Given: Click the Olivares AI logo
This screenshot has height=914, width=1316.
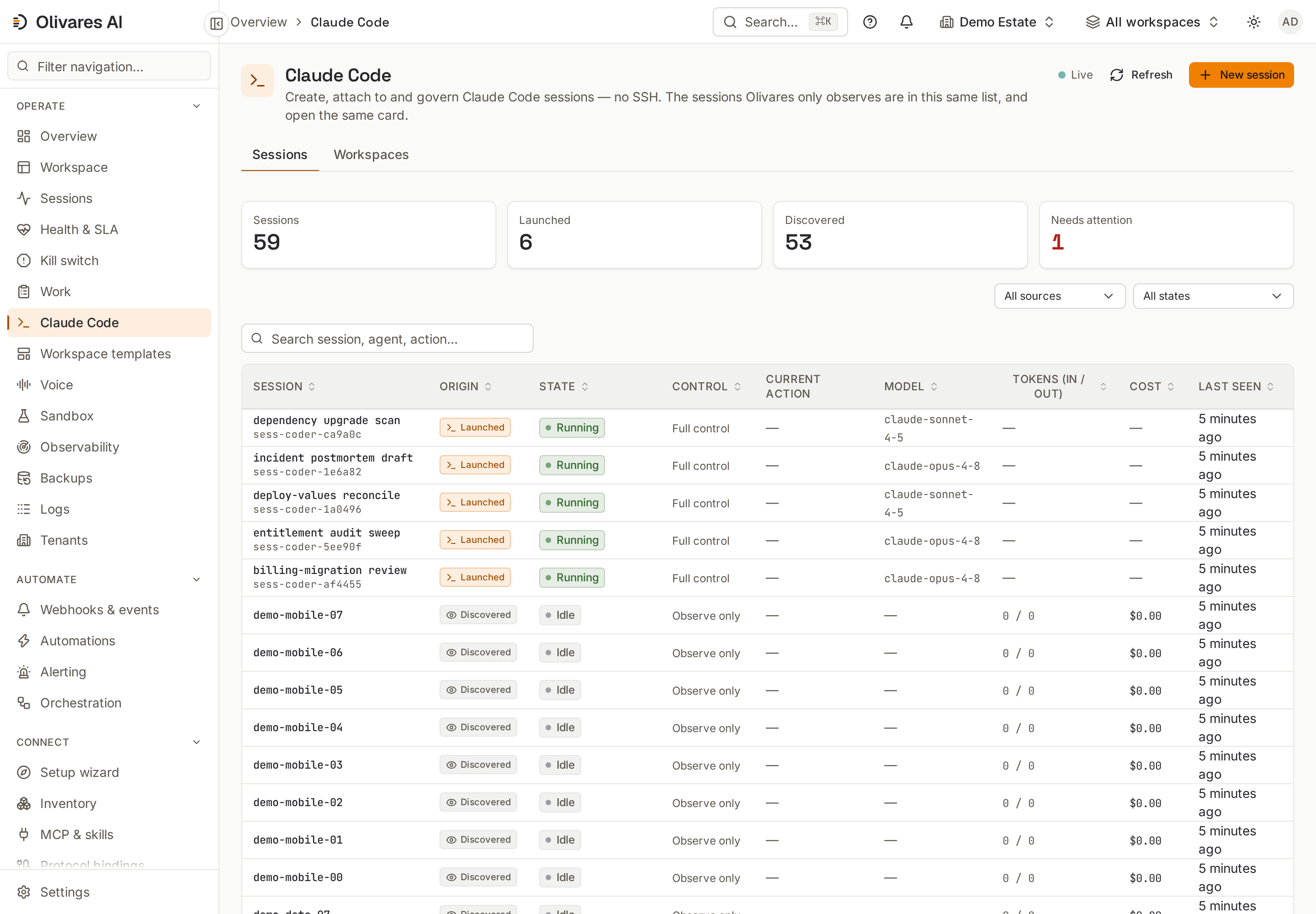Looking at the screenshot, I should (x=68, y=22).
